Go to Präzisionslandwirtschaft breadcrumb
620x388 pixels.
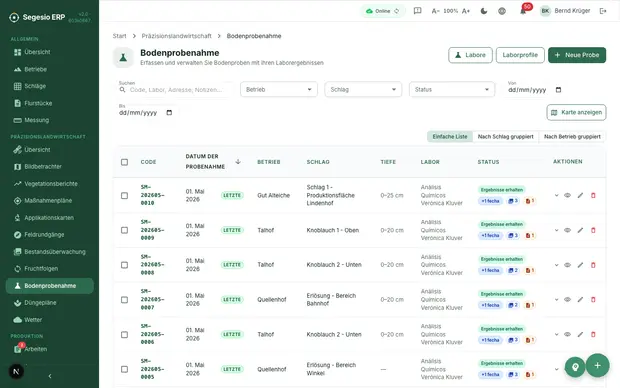click(176, 36)
